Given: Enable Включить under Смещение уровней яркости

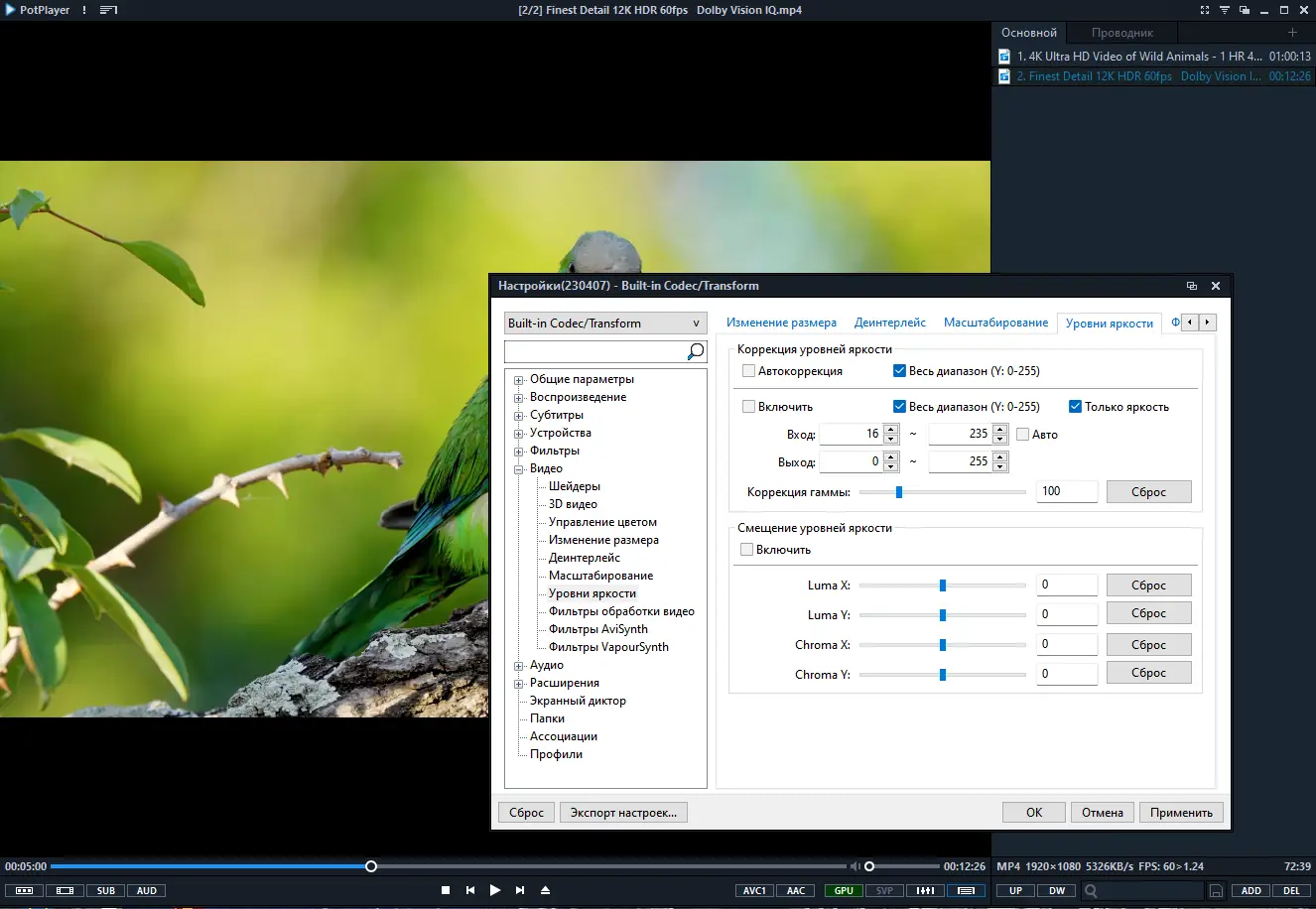Looking at the screenshot, I should 745,549.
